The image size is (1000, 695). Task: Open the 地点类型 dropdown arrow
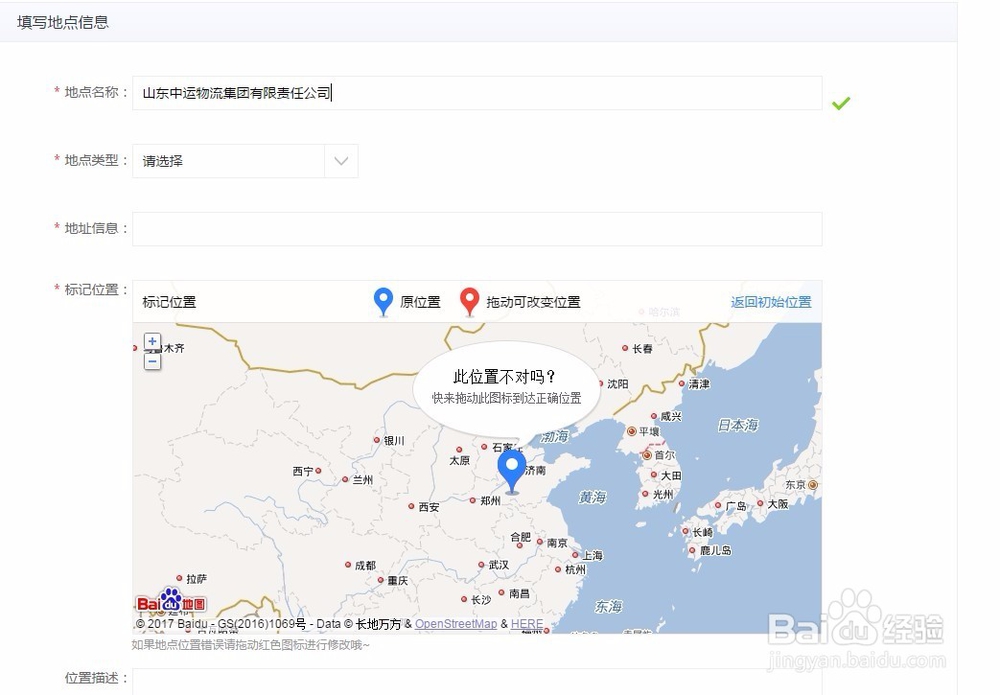pos(341,161)
